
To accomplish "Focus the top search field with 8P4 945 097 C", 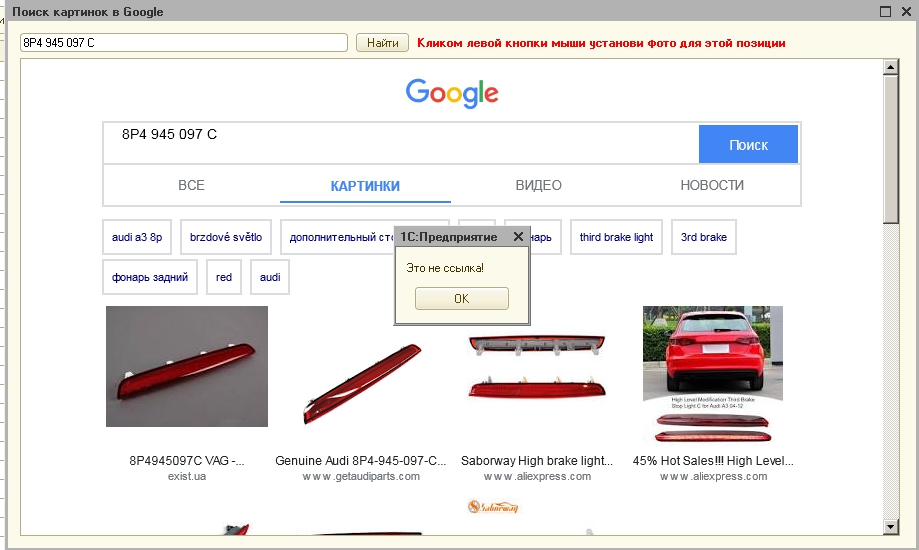I will [x=183, y=43].
